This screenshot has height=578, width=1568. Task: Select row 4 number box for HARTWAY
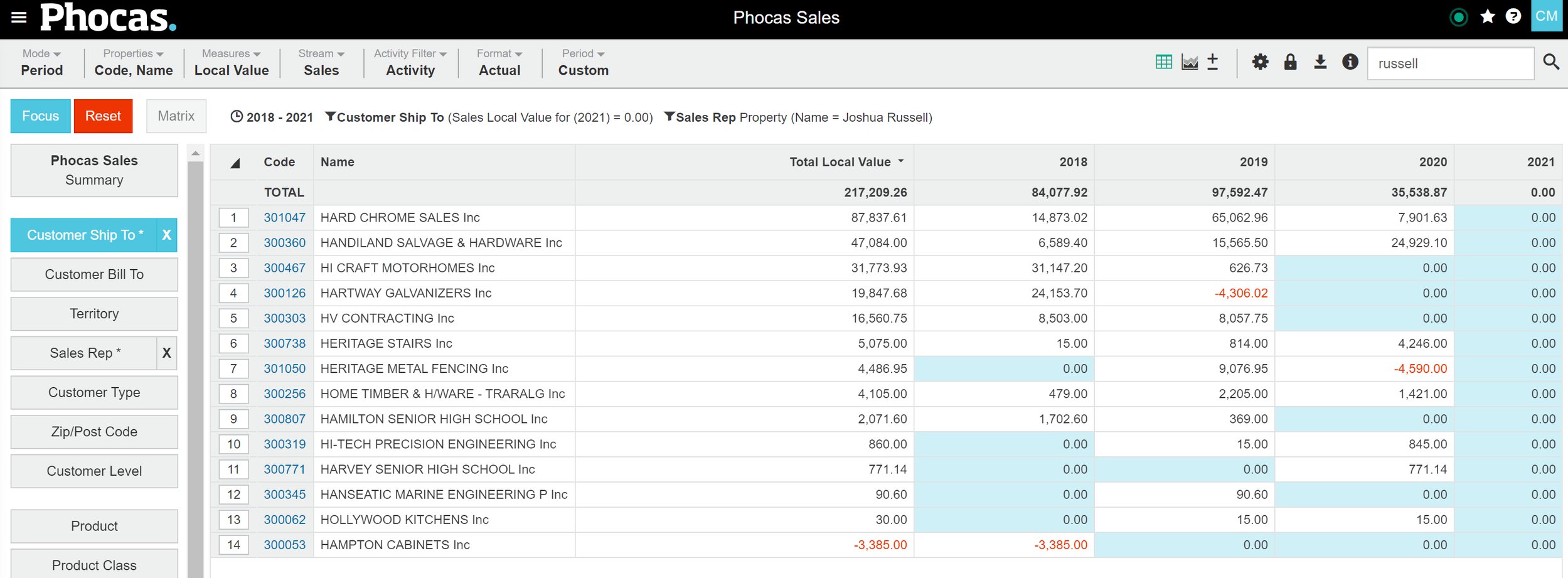point(233,293)
